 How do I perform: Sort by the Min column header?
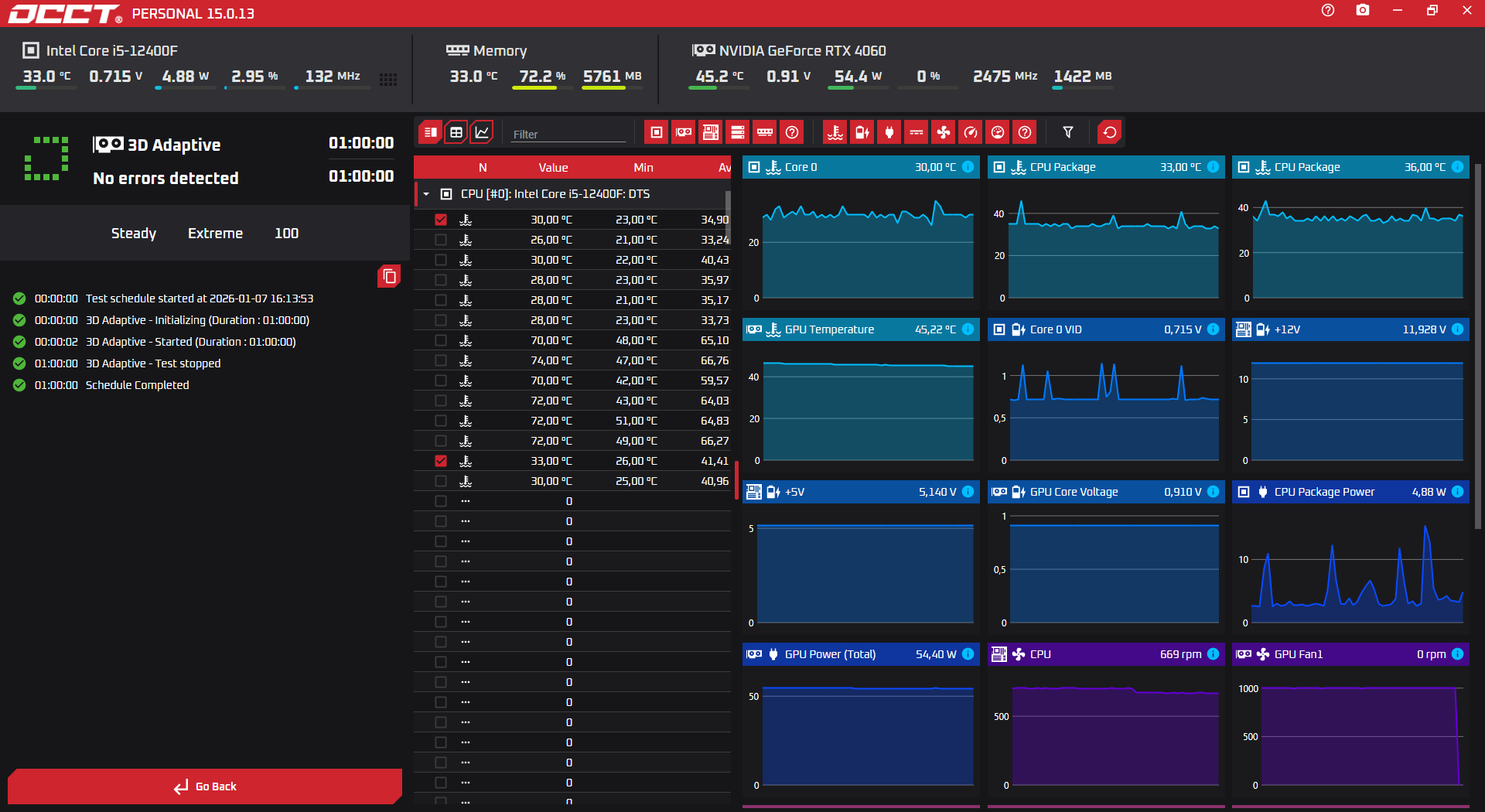click(x=643, y=167)
